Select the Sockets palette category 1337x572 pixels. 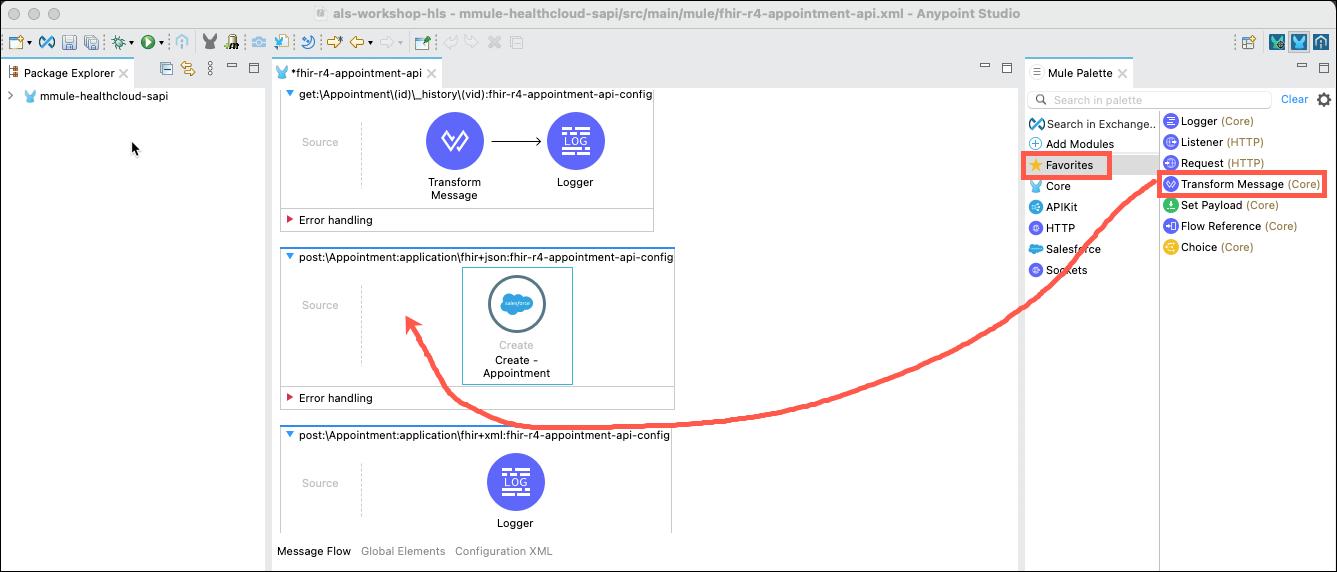click(x=1058, y=270)
